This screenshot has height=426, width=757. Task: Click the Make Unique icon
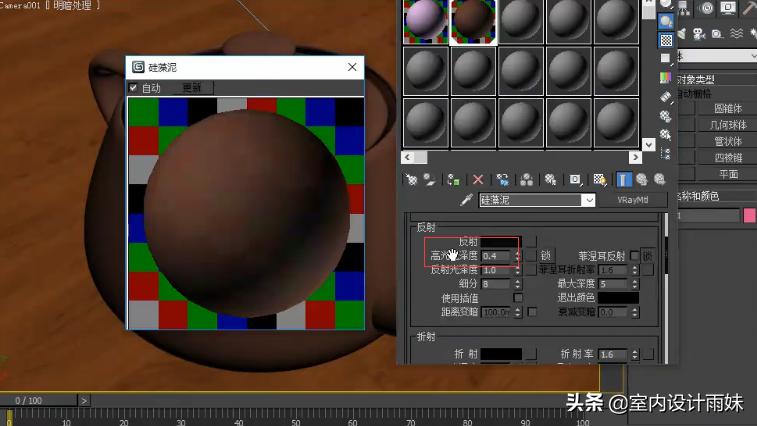[527, 180]
